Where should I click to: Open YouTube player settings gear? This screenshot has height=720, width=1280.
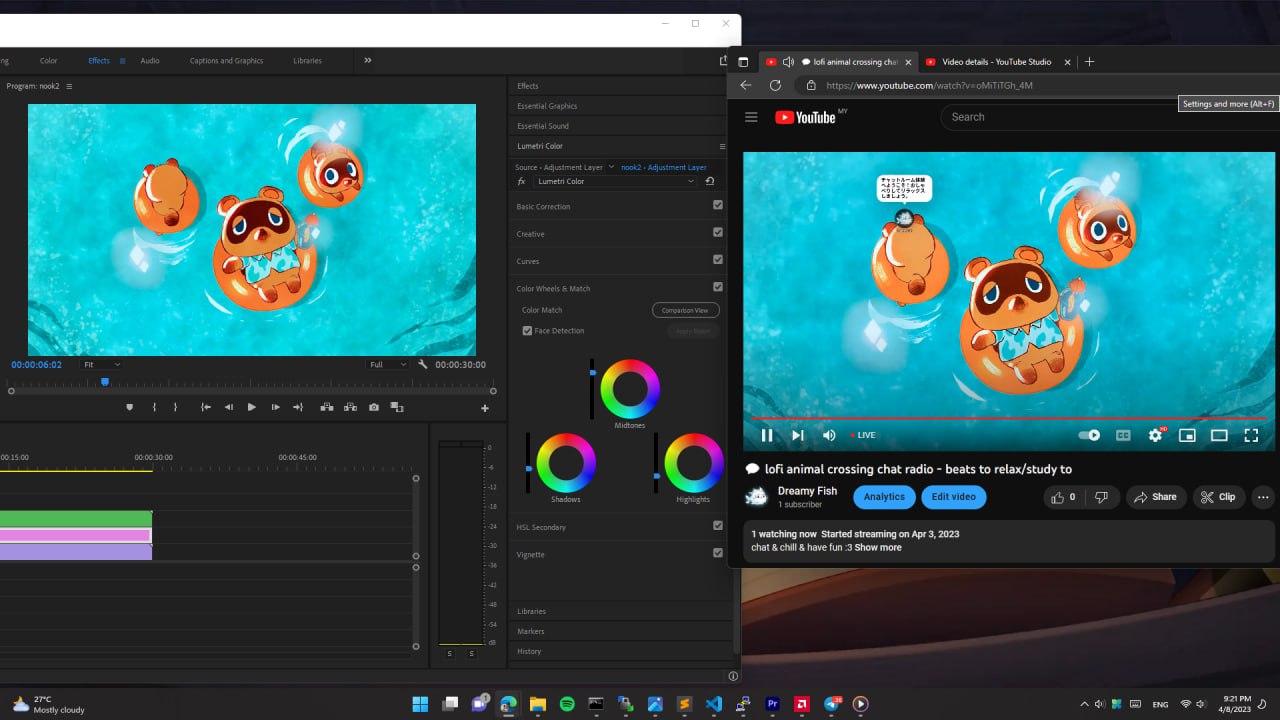coord(1155,435)
